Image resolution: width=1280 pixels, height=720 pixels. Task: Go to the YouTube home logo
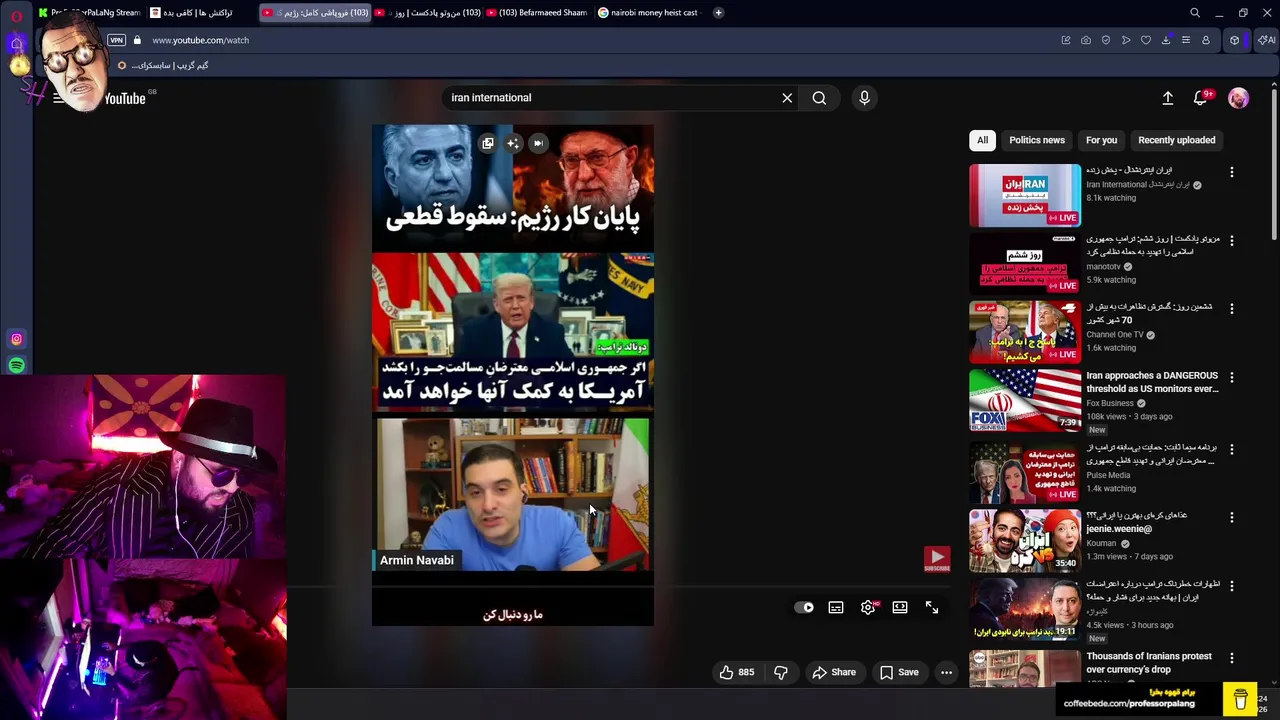124,98
